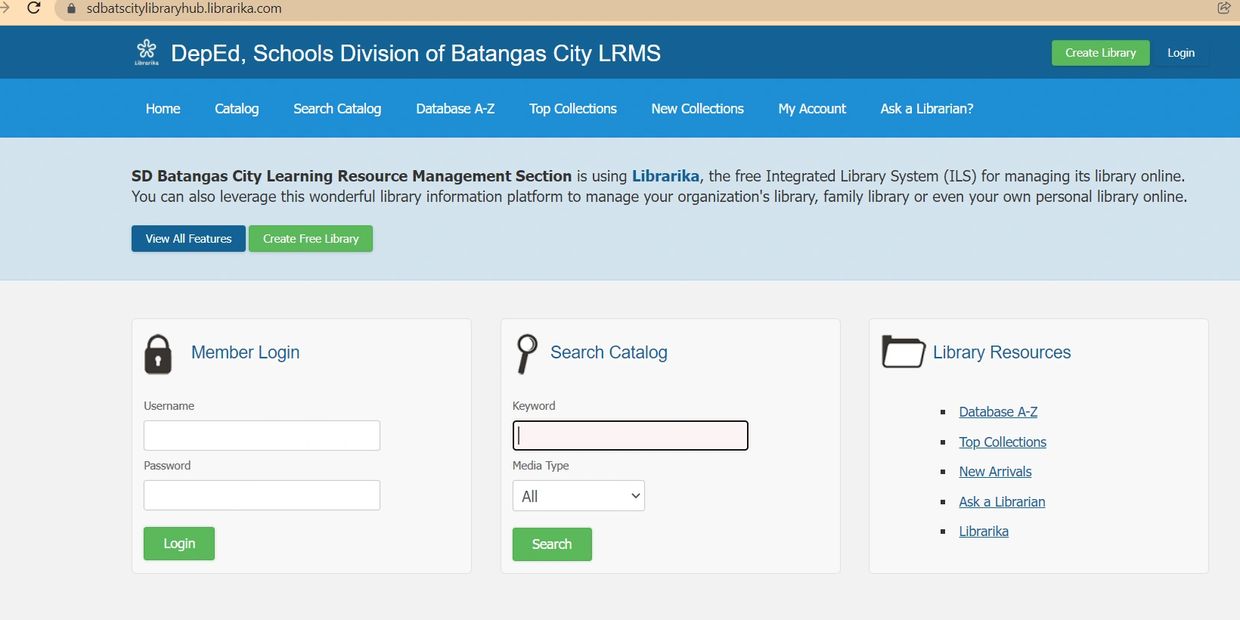
Task: Click into the Keyword search field
Action: pyautogui.click(x=630, y=435)
